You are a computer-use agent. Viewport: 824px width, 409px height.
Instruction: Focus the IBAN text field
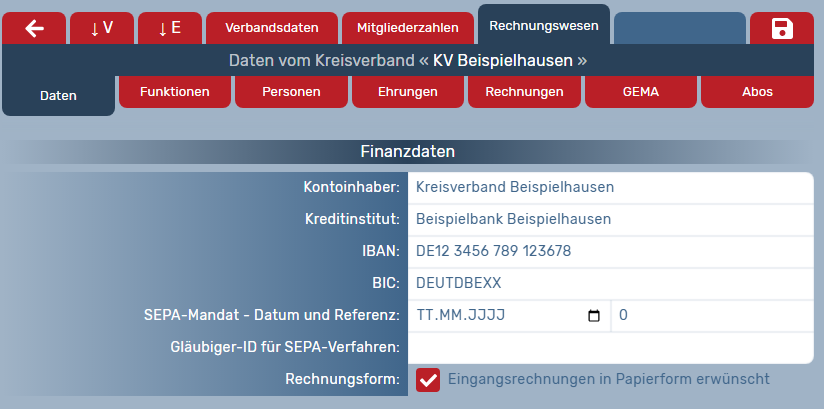coord(610,251)
